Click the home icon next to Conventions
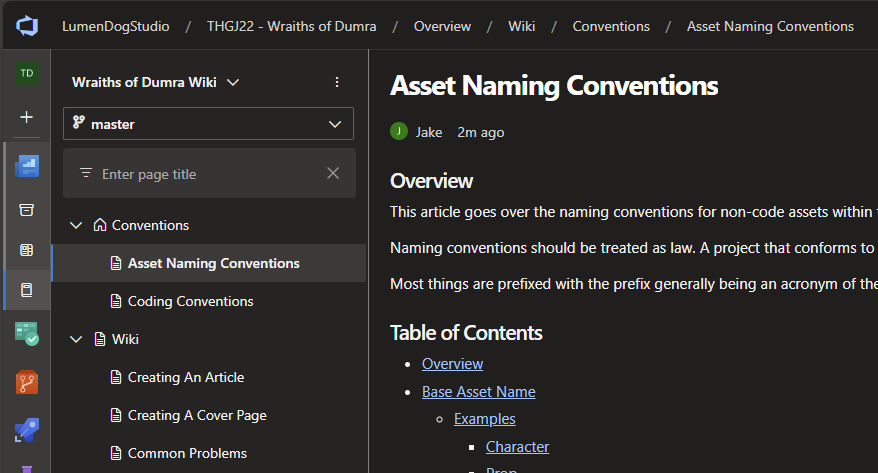Image resolution: width=878 pixels, height=473 pixels. (100, 225)
